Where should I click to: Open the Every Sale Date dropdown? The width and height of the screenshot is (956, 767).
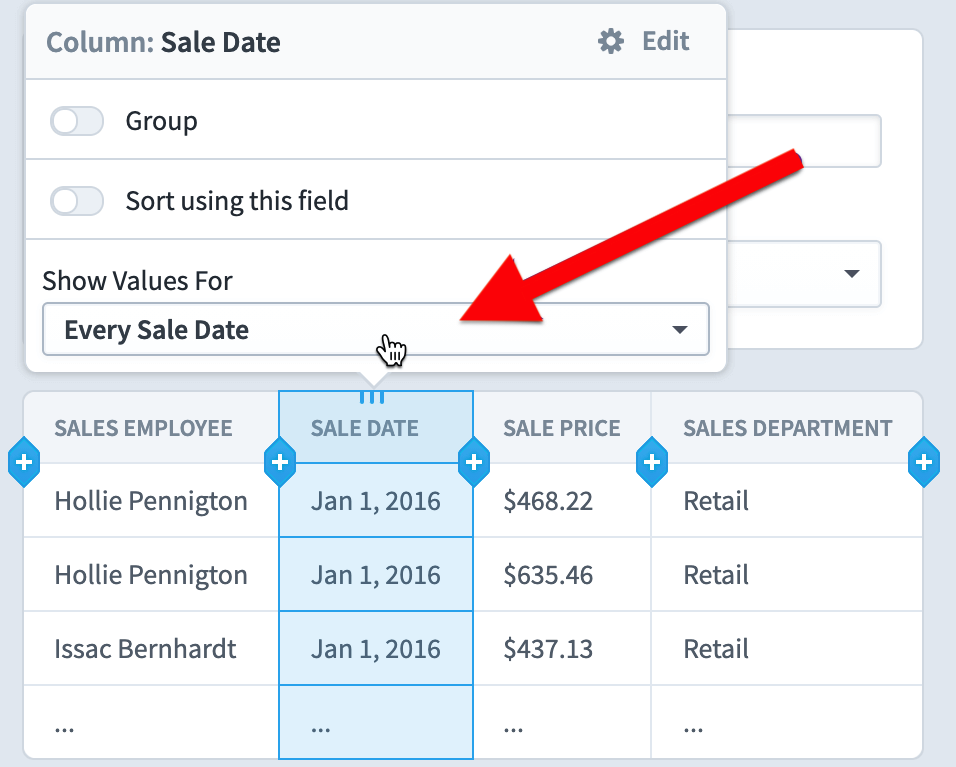(376, 329)
